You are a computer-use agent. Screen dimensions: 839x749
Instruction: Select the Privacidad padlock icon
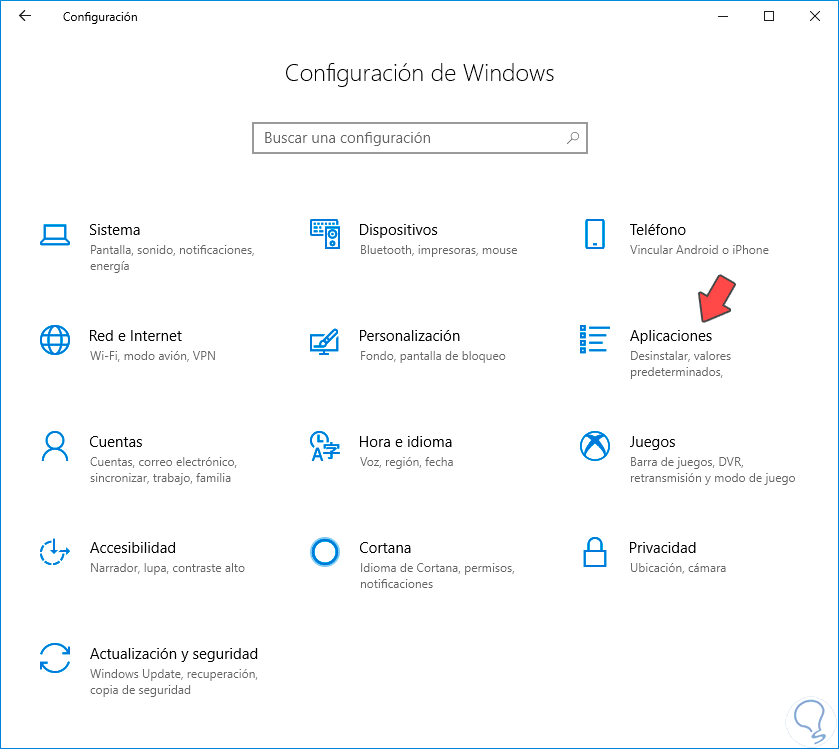click(595, 552)
